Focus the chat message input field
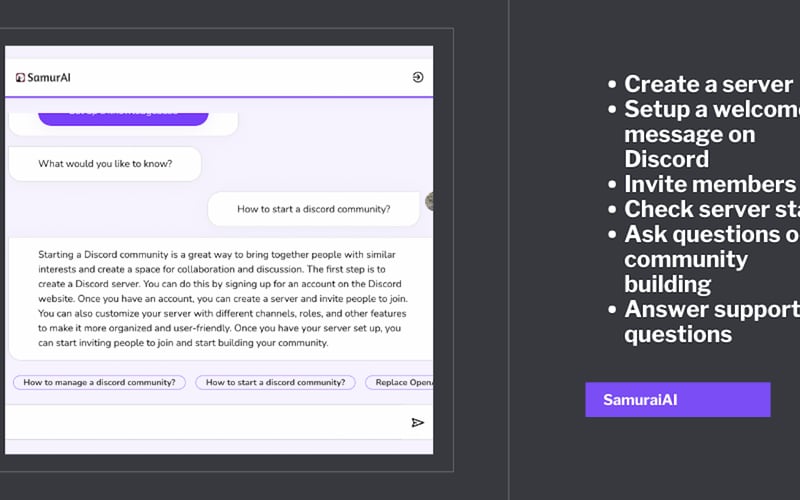Image resolution: width=800 pixels, height=500 pixels. [204, 422]
